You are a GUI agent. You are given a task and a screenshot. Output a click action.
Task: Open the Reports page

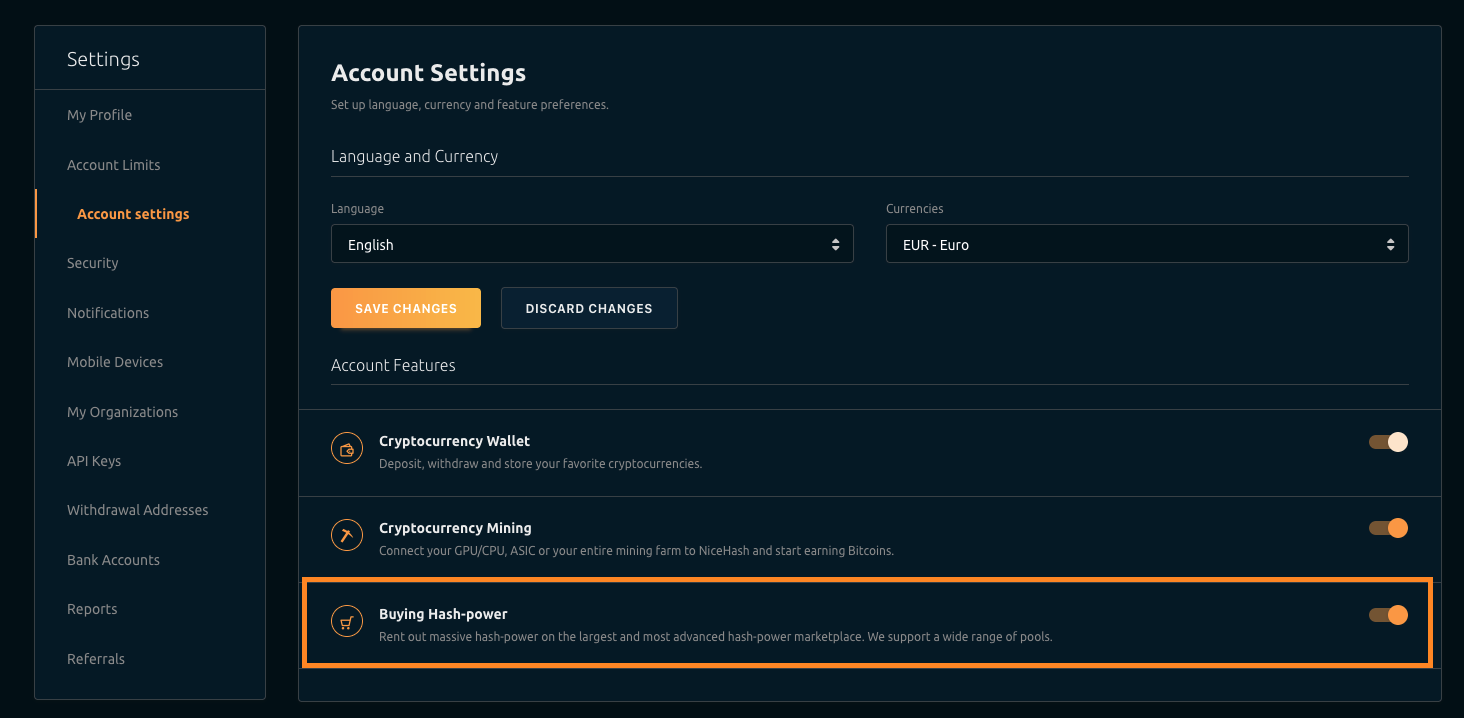pos(92,609)
